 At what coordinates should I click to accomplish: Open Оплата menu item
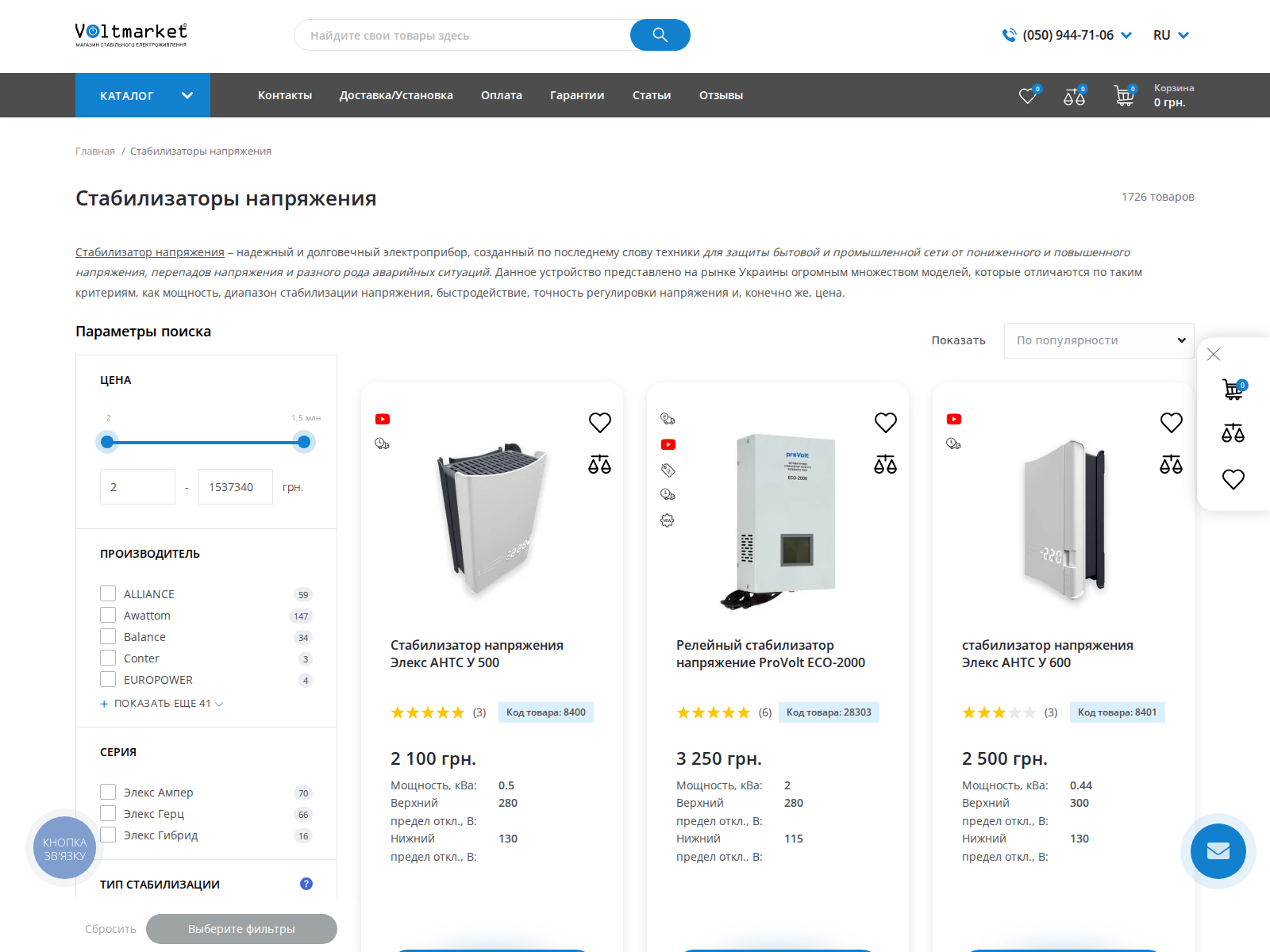(x=502, y=95)
